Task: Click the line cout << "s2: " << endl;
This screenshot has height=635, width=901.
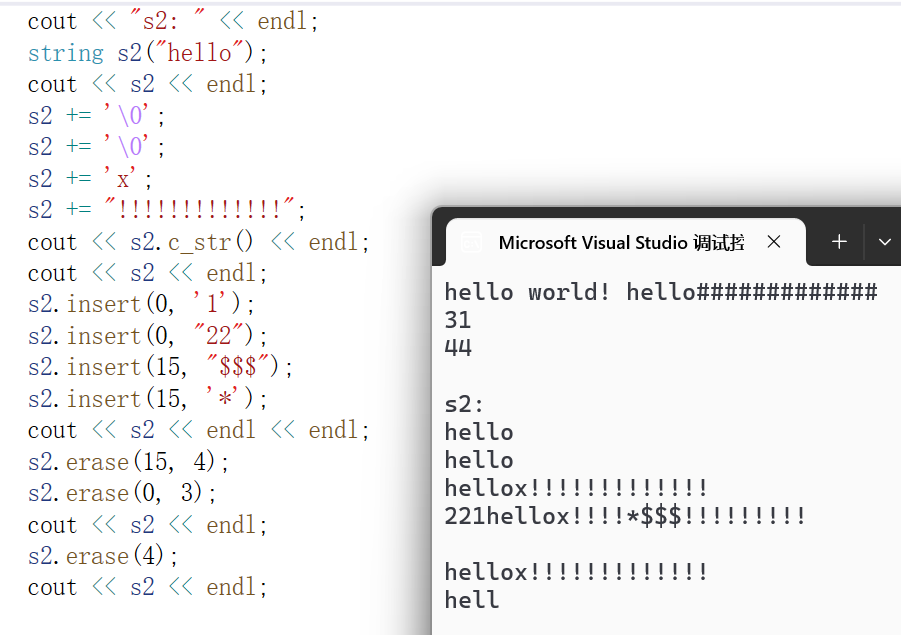Action: pyautogui.click(x=172, y=21)
